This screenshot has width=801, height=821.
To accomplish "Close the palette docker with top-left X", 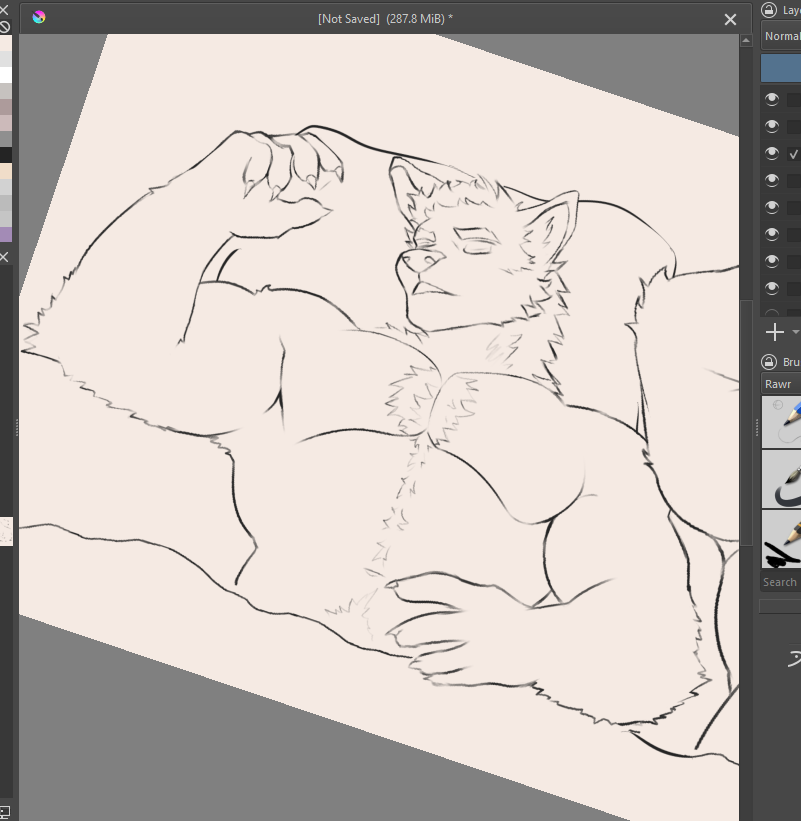I will tap(4, 9).
